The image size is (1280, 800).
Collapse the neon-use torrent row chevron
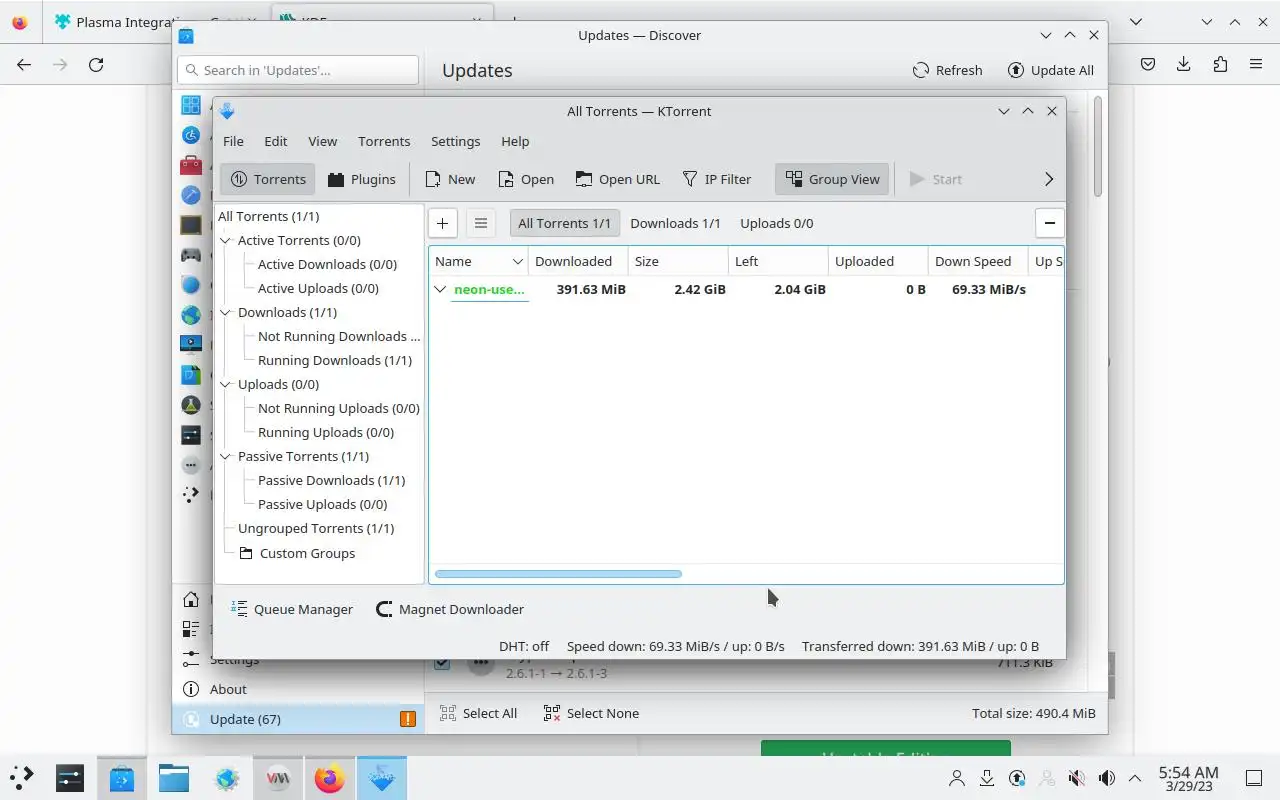coord(440,289)
